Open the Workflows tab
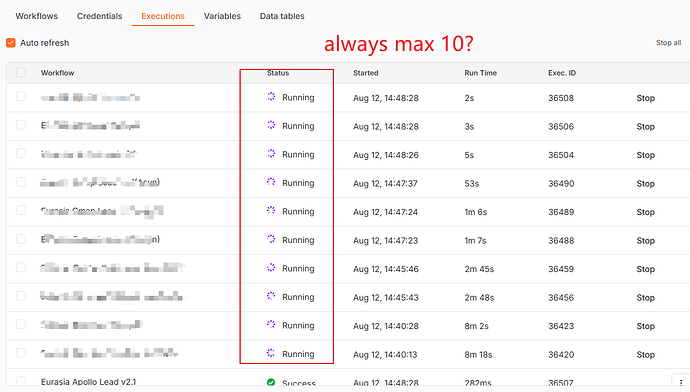The height and width of the screenshot is (392, 690). [37, 16]
